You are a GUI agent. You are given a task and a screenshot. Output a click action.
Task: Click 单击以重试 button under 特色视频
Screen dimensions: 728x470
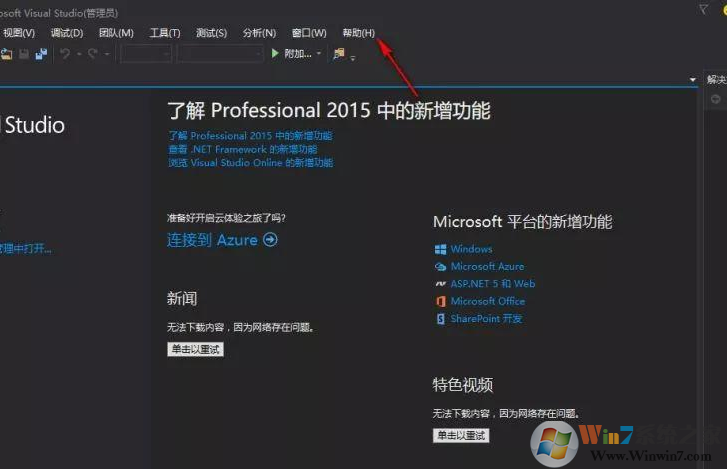point(461,435)
